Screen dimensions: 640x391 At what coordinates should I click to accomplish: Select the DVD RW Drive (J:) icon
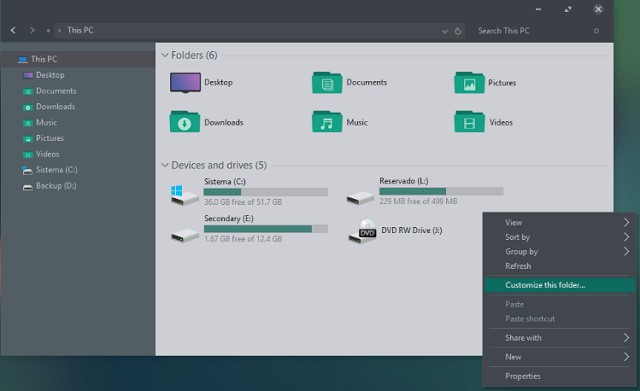click(362, 231)
